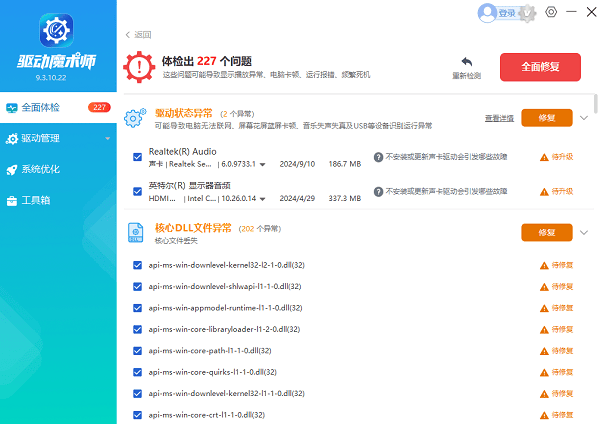600x424 pixels.
Task: Select the 全面体检 sidebar item
Action: click(x=58, y=108)
